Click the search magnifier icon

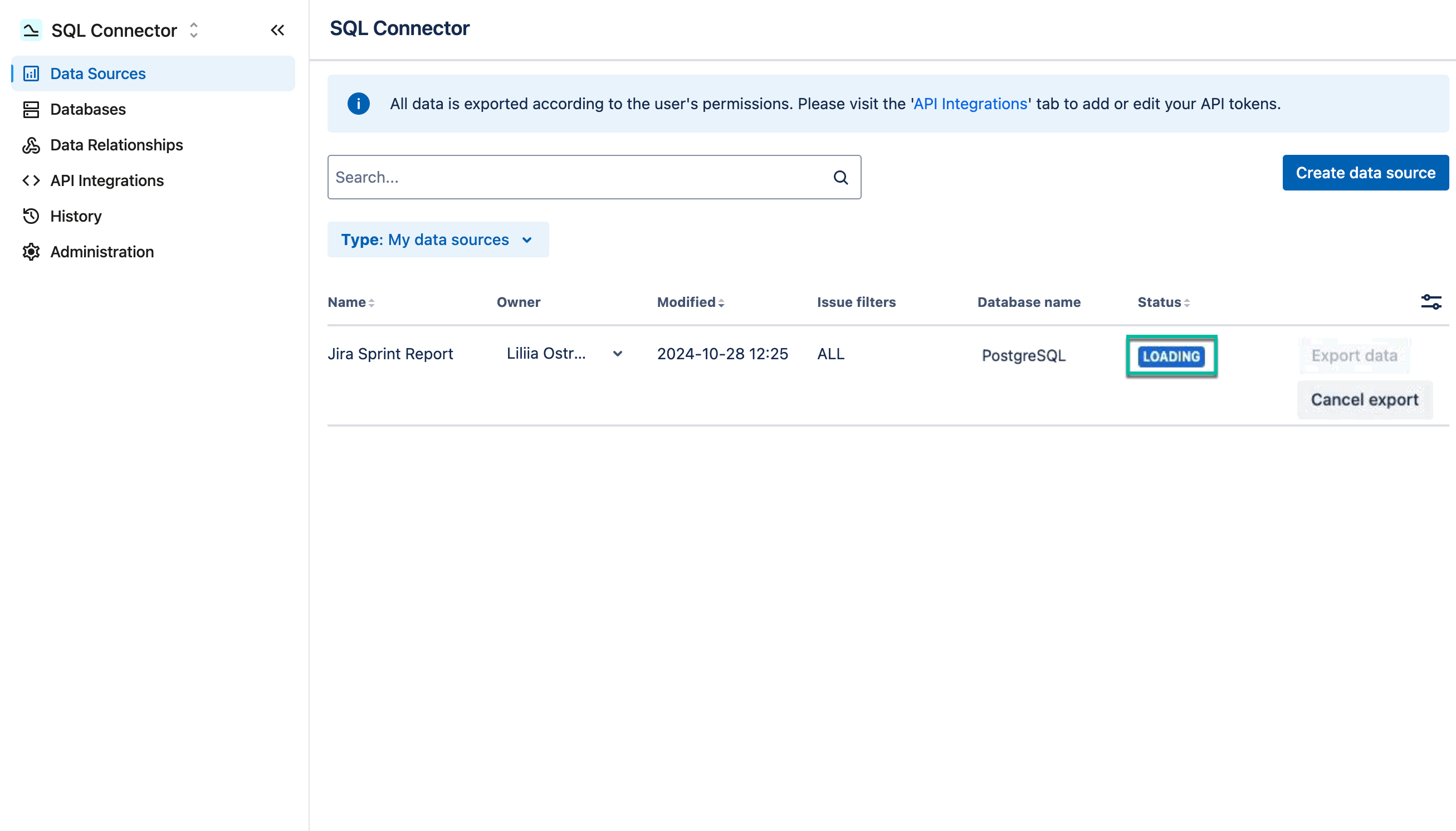pyautogui.click(x=841, y=177)
